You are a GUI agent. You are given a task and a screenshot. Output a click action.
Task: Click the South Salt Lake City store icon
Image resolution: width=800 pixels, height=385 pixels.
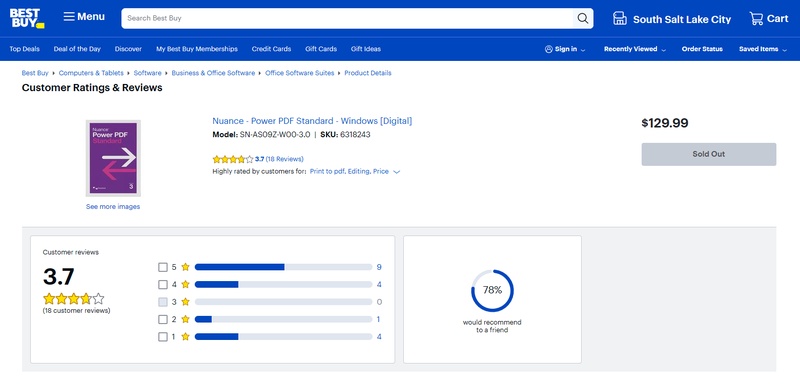pyautogui.click(x=620, y=18)
